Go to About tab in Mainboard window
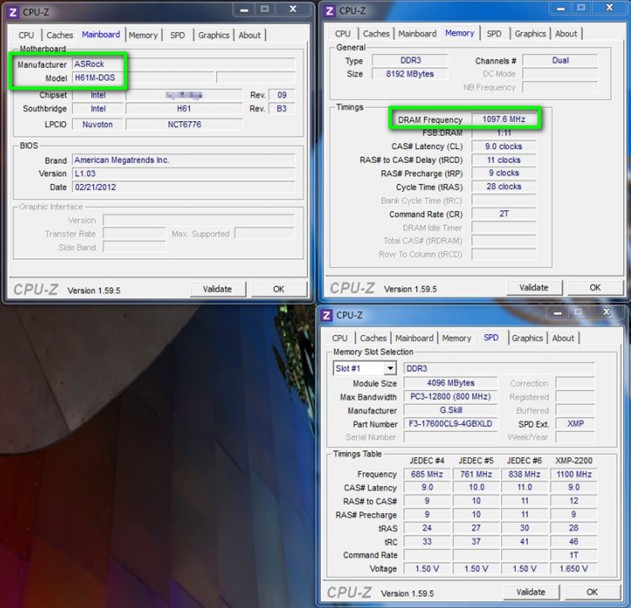 pyautogui.click(x=249, y=35)
